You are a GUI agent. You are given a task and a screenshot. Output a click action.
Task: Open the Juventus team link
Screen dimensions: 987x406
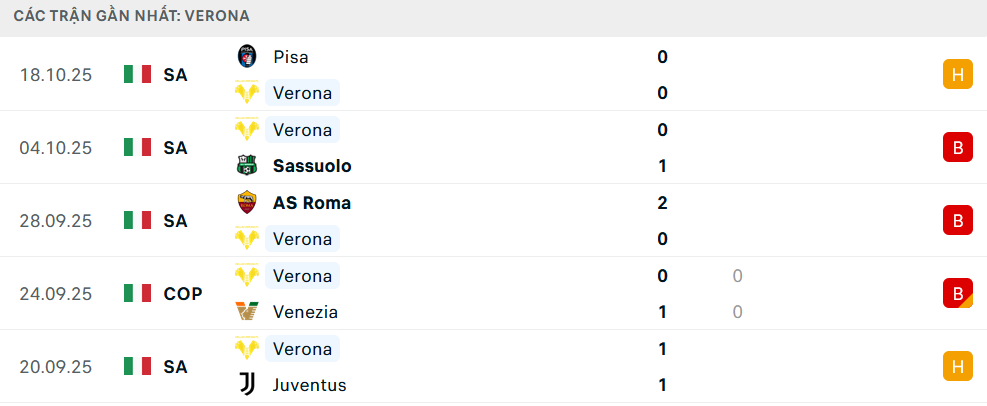tap(309, 385)
